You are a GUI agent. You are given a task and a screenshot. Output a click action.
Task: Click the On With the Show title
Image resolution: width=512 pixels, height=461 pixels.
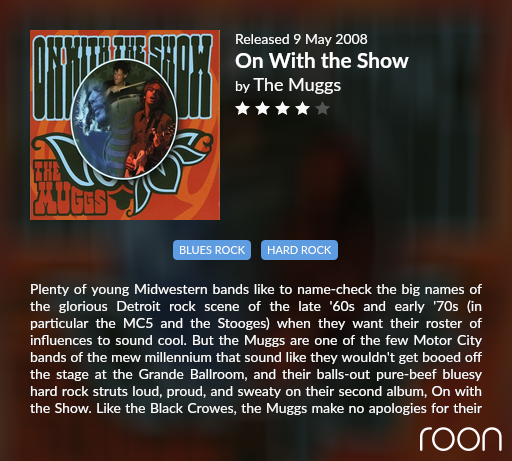point(322,61)
